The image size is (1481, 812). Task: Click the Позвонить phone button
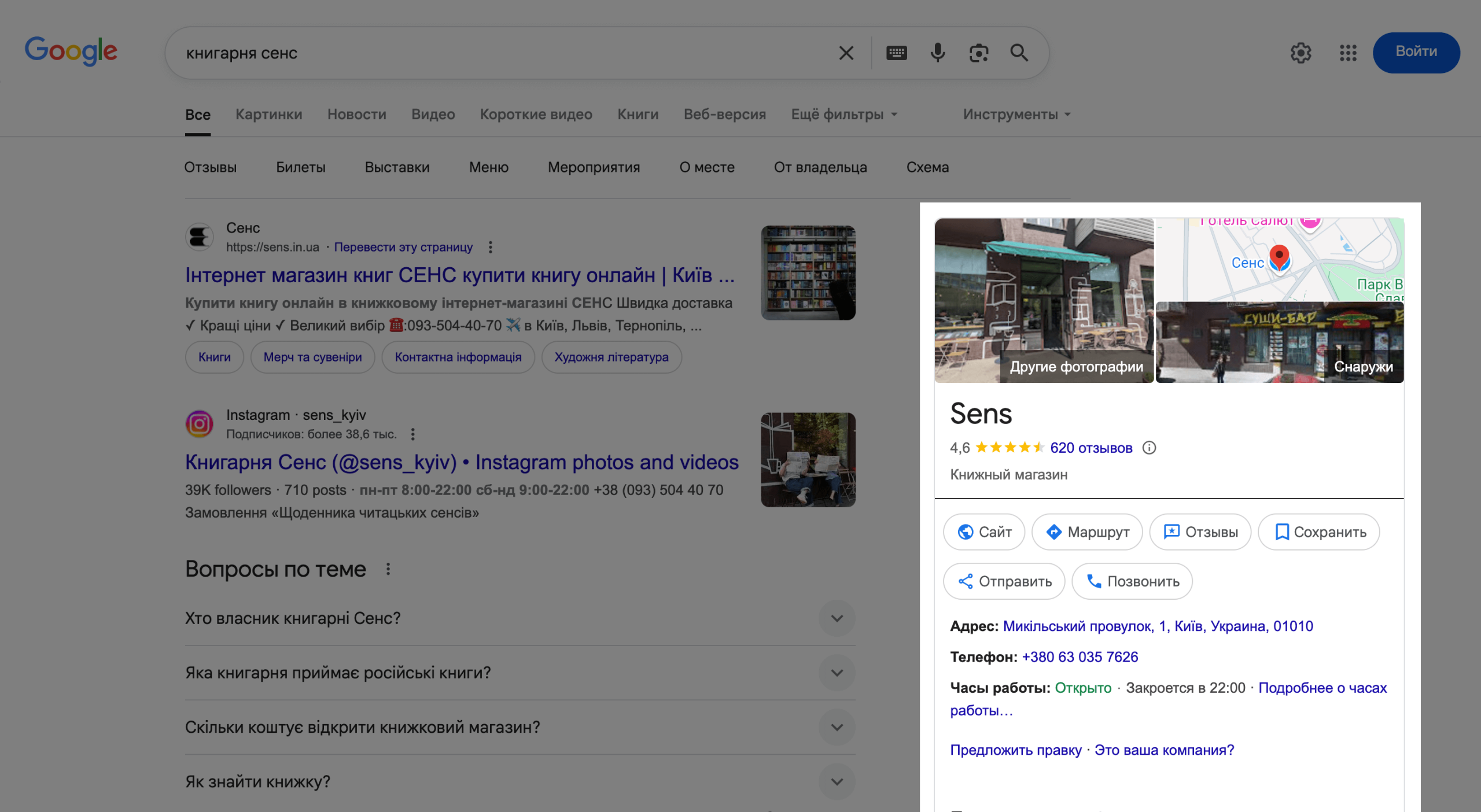(1132, 581)
